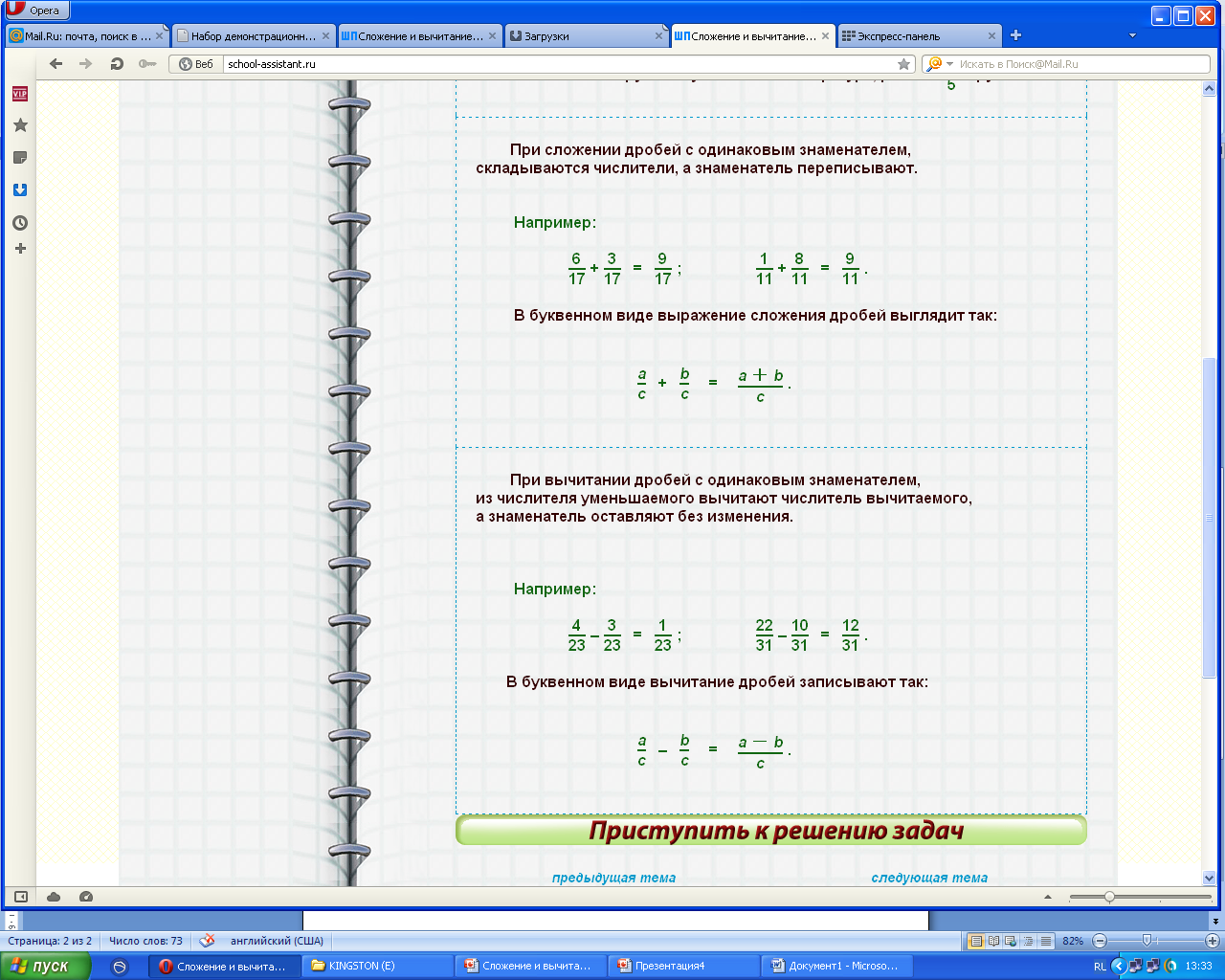Screen dimensions: 1225x980
Task: Reload the page with the refresh icon
Action: point(117,64)
